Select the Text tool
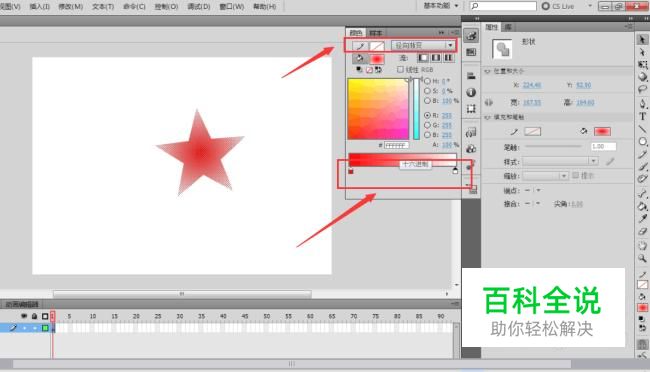The width and height of the screenshot is (650, 372). click(642, 117)
